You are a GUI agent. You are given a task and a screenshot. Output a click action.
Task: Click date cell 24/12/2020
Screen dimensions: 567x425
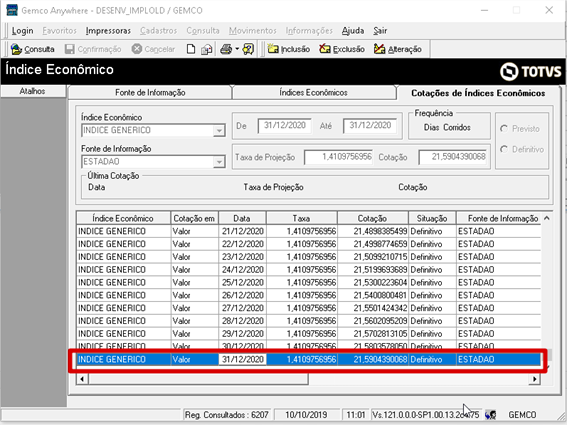click(243, 270)
